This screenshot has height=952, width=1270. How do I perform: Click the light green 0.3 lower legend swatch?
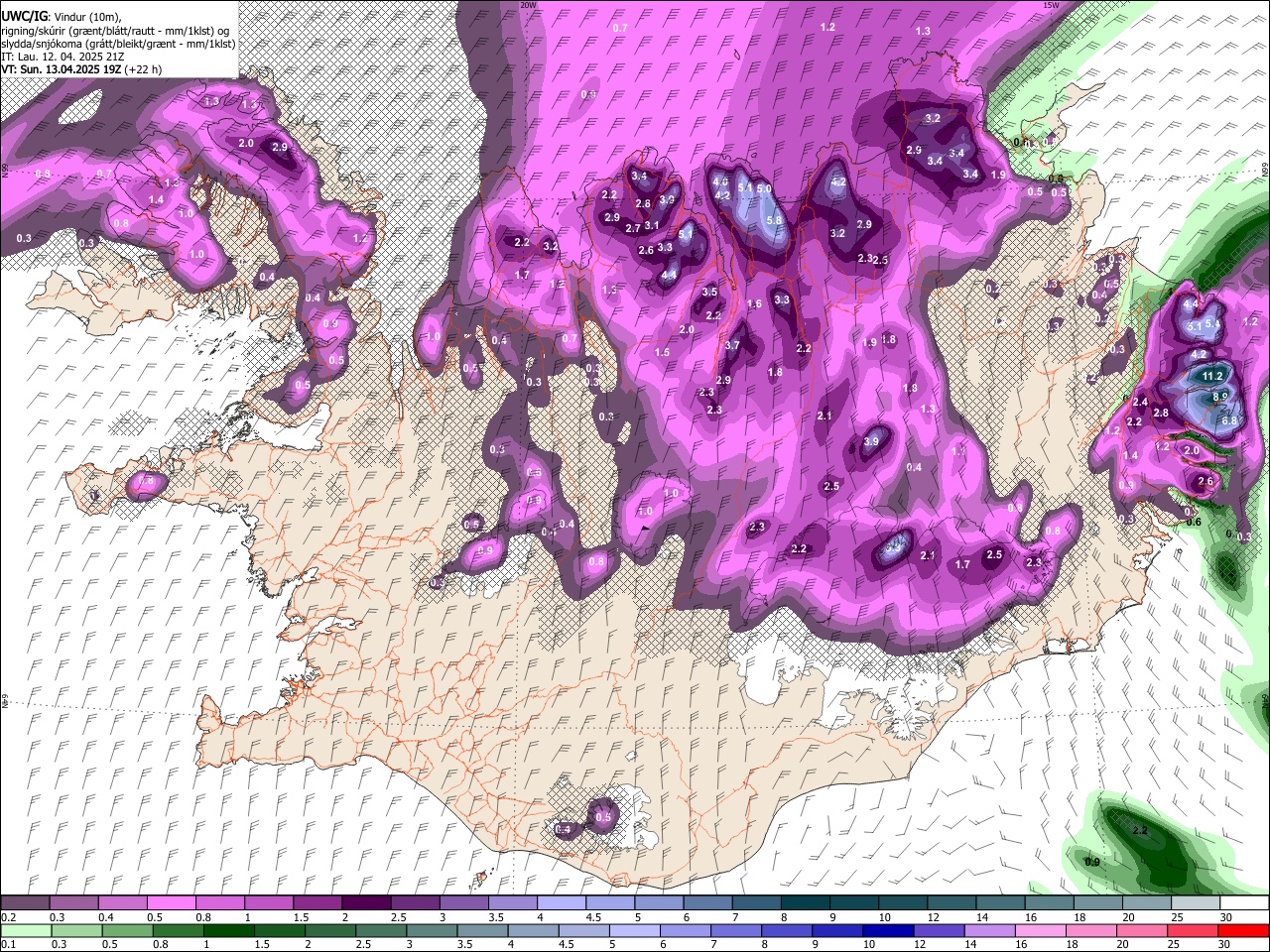point(74,930)
